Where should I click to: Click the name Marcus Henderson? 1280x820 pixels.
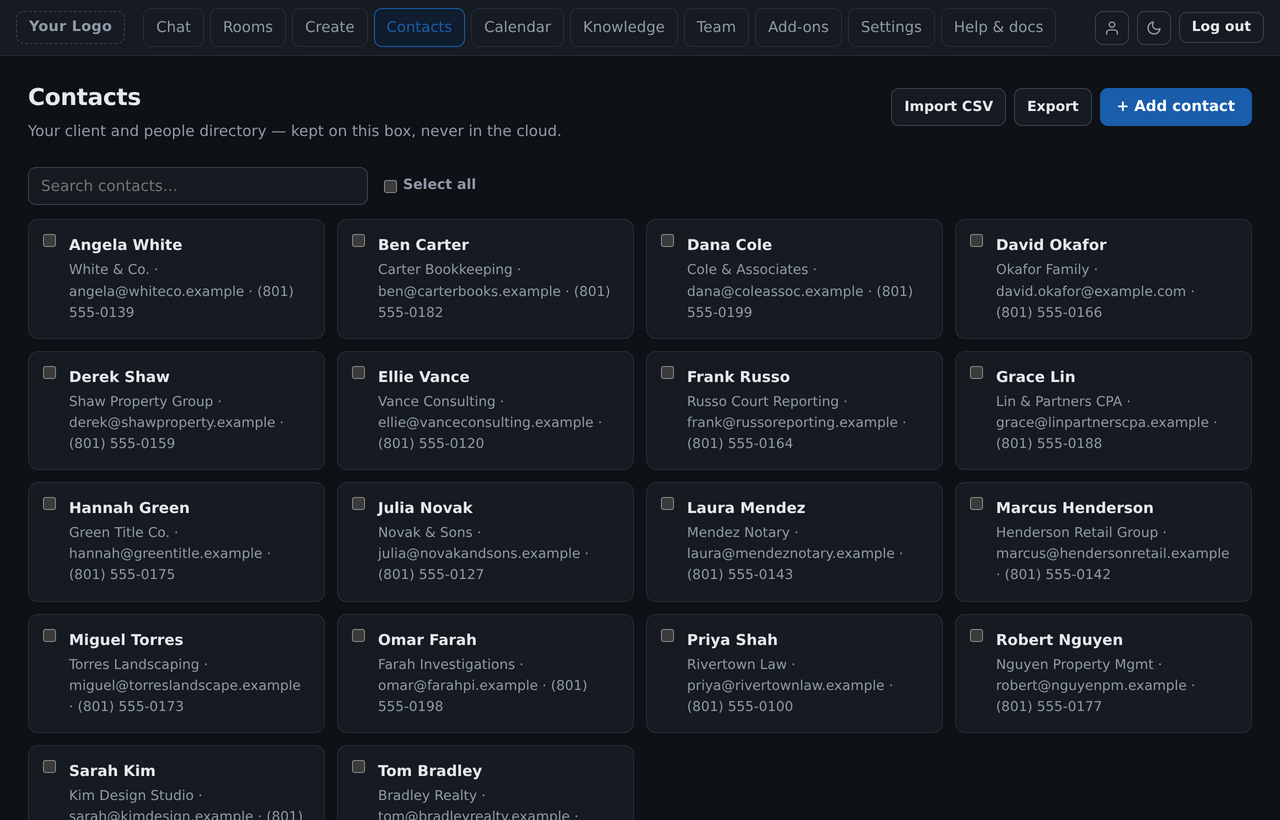(1074, 508)
